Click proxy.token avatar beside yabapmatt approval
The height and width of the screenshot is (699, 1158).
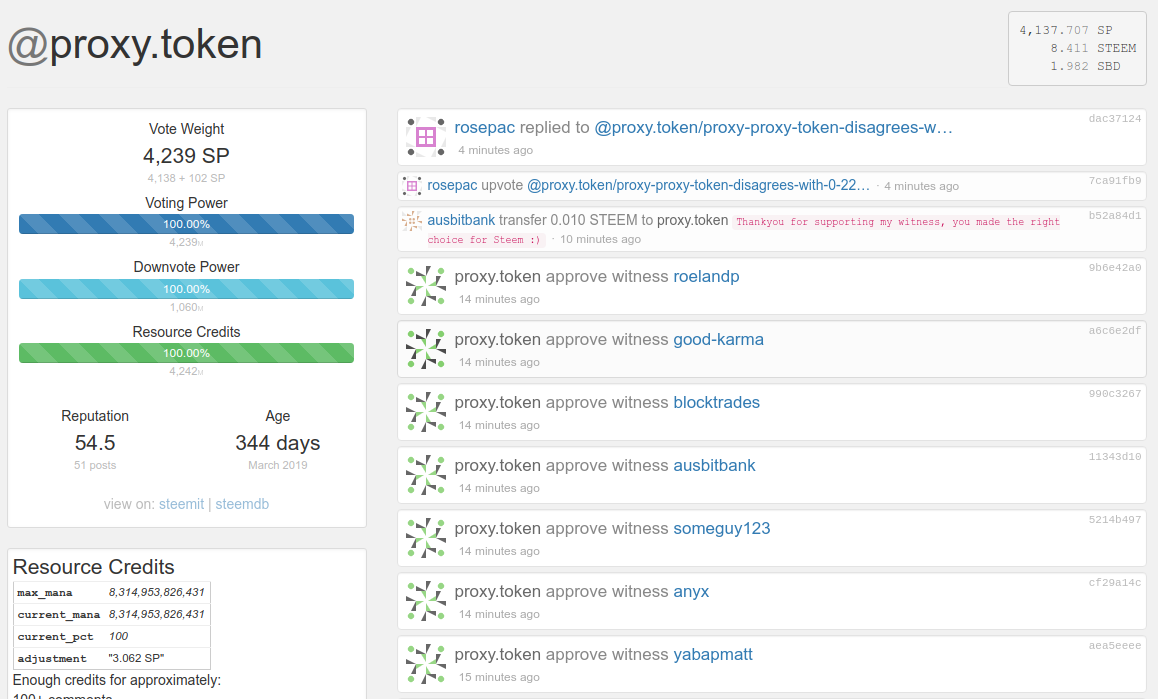[425, 664]
